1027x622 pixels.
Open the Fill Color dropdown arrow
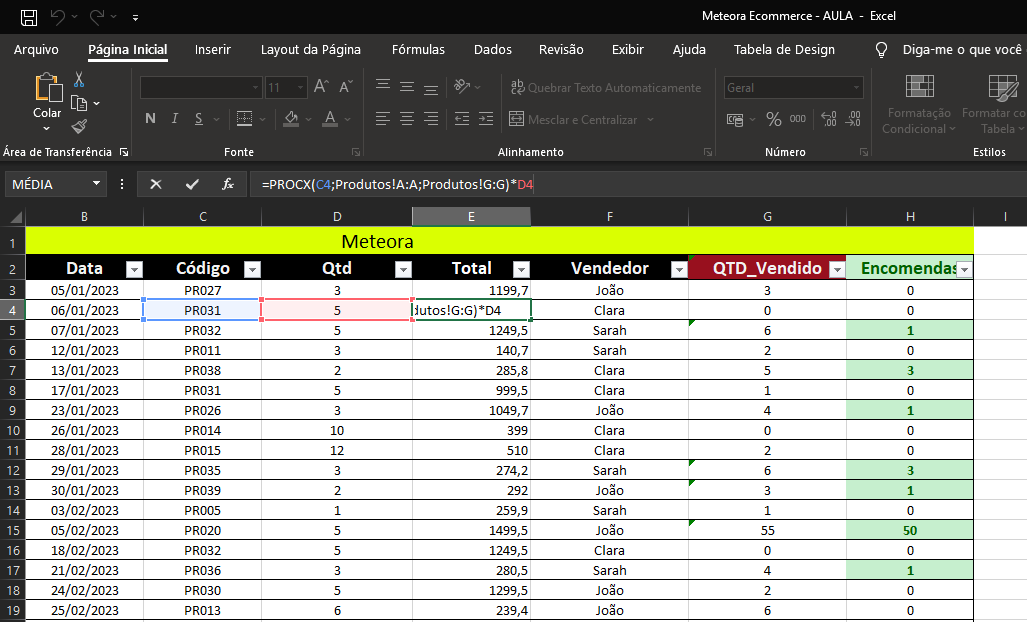308,119
